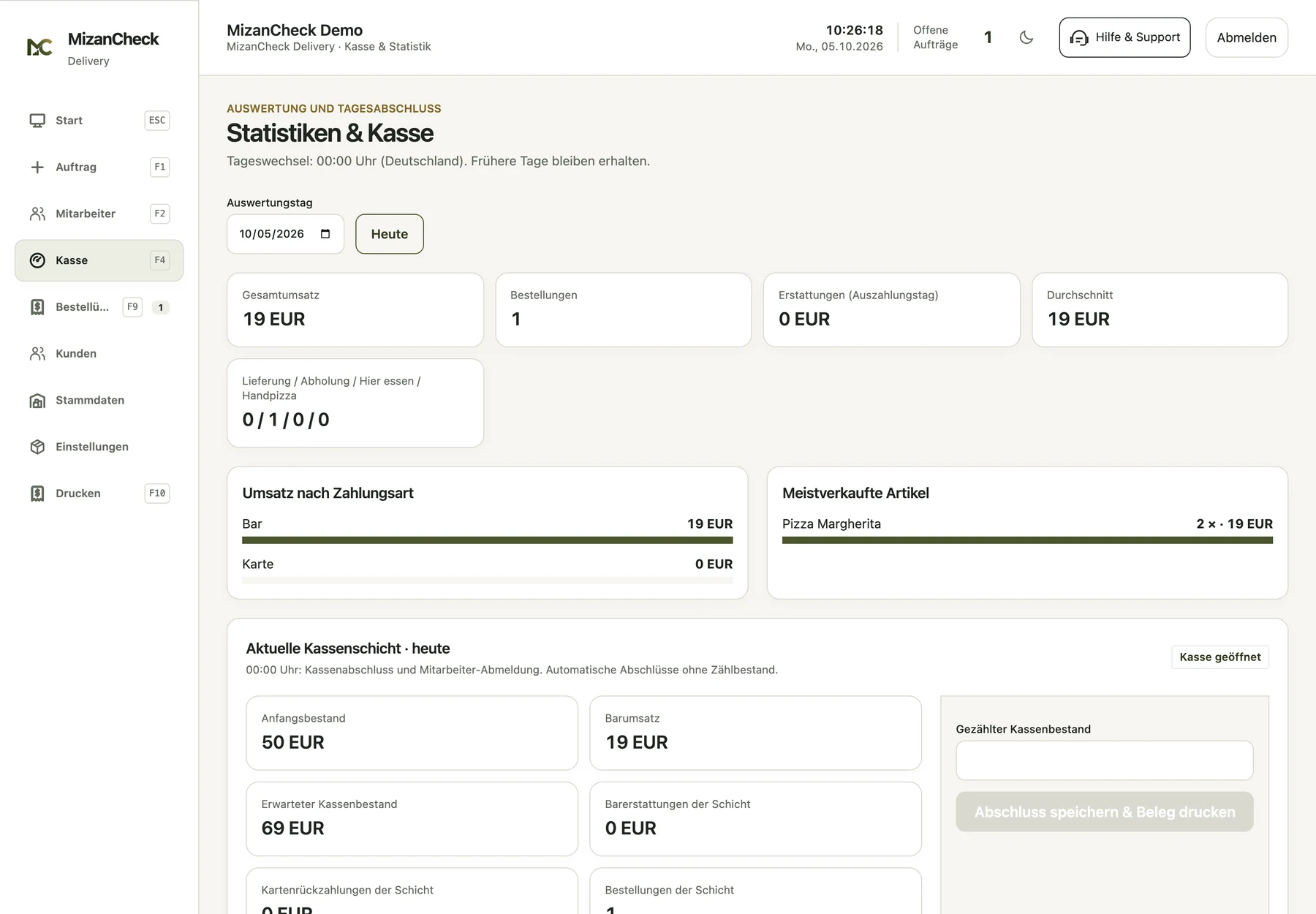
Task: Click the Auswertungstag date field
Action: [285, 234]
